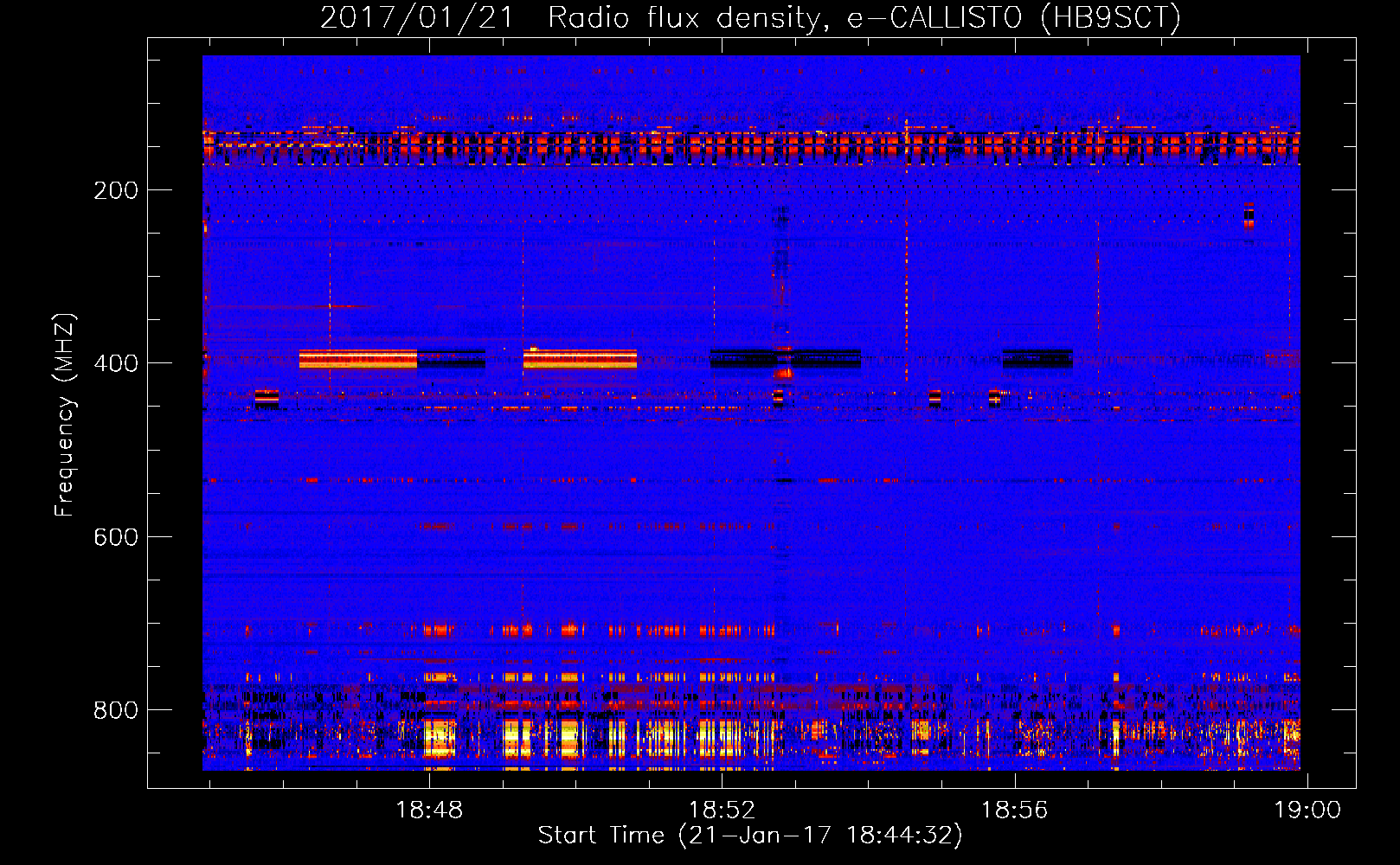Click the "200" frequency tick label

116,190
